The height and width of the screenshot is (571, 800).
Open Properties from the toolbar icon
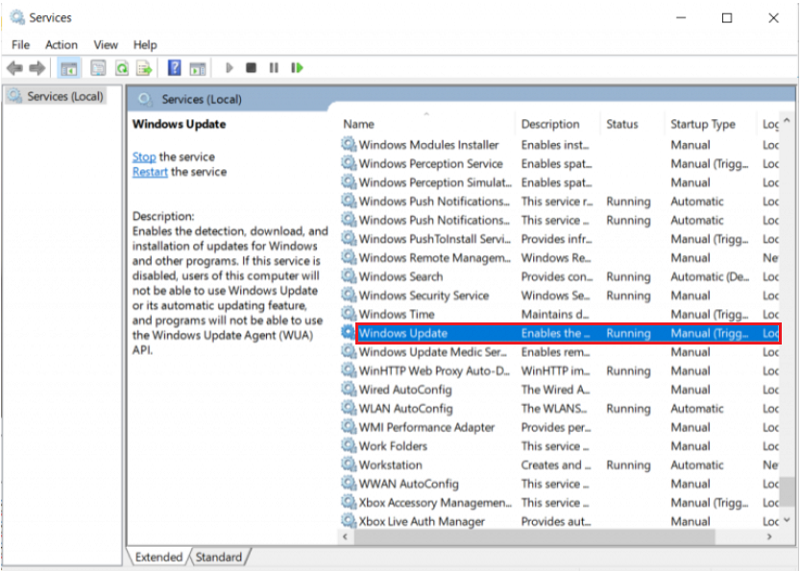click(x=98, y=68)
